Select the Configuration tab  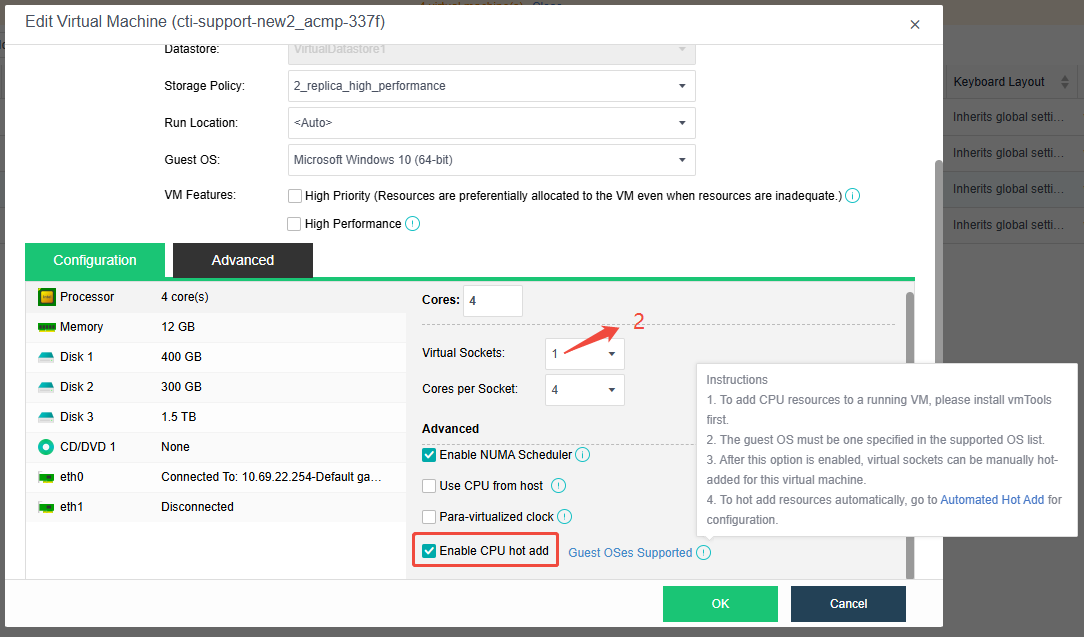(95, 259)
